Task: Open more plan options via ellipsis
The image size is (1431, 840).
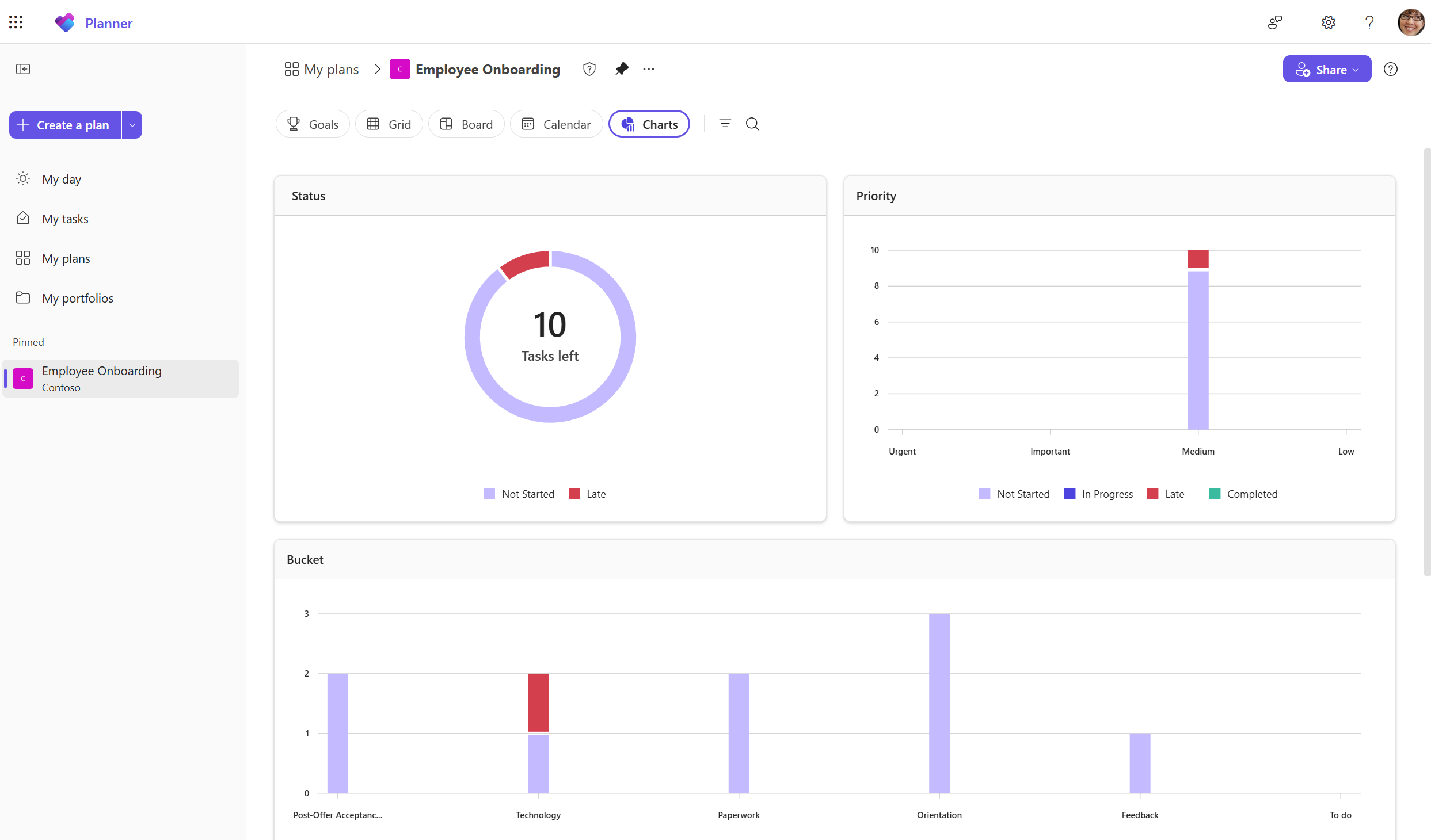Action: click(x=649, y=68)
